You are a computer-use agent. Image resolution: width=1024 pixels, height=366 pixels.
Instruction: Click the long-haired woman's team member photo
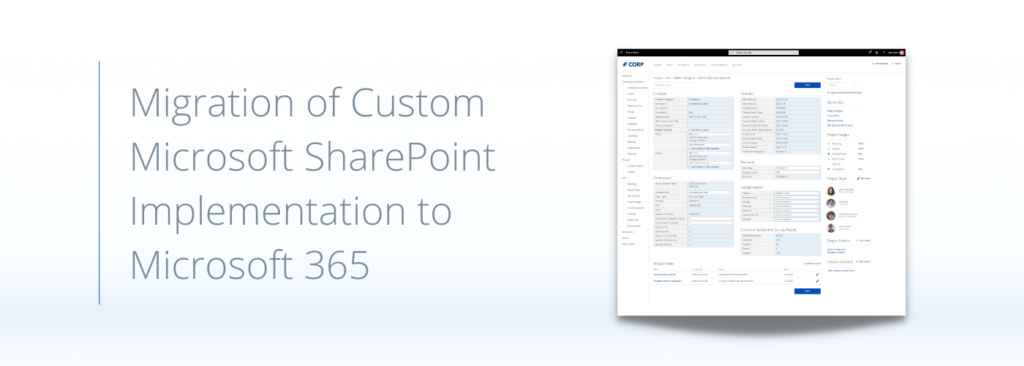831,191
